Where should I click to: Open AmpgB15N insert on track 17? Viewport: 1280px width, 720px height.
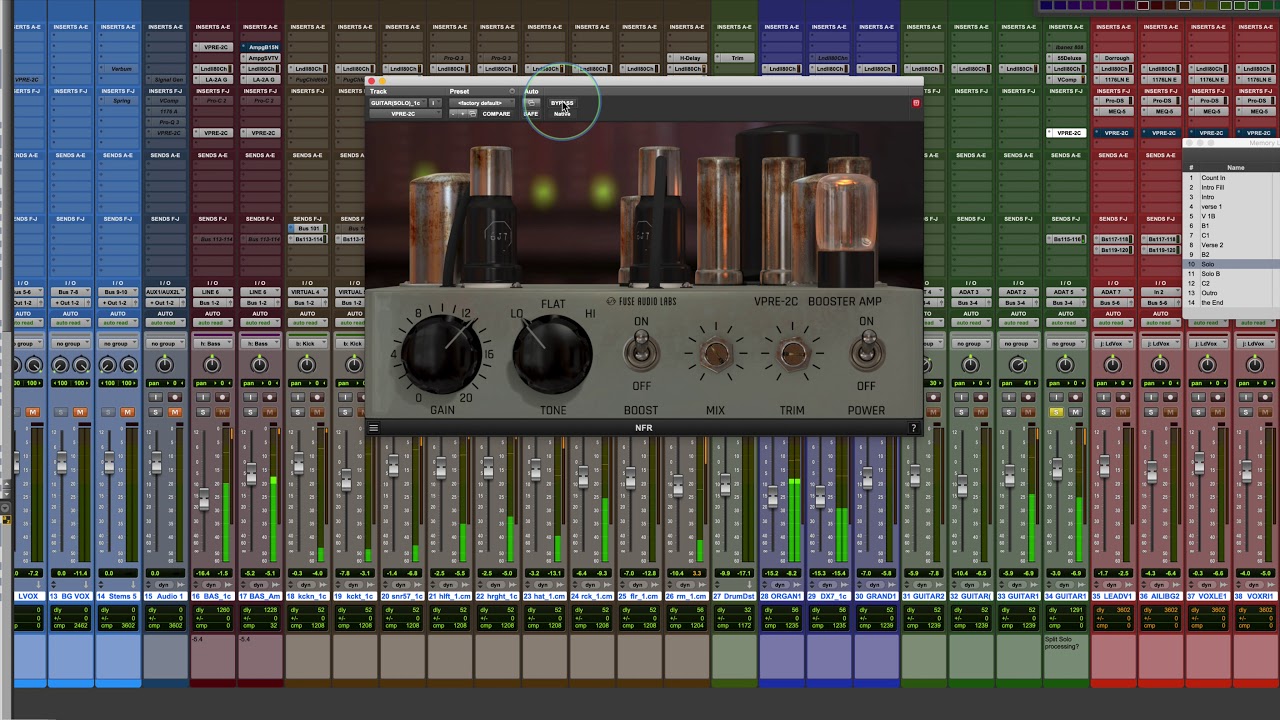tap(261, 47)
